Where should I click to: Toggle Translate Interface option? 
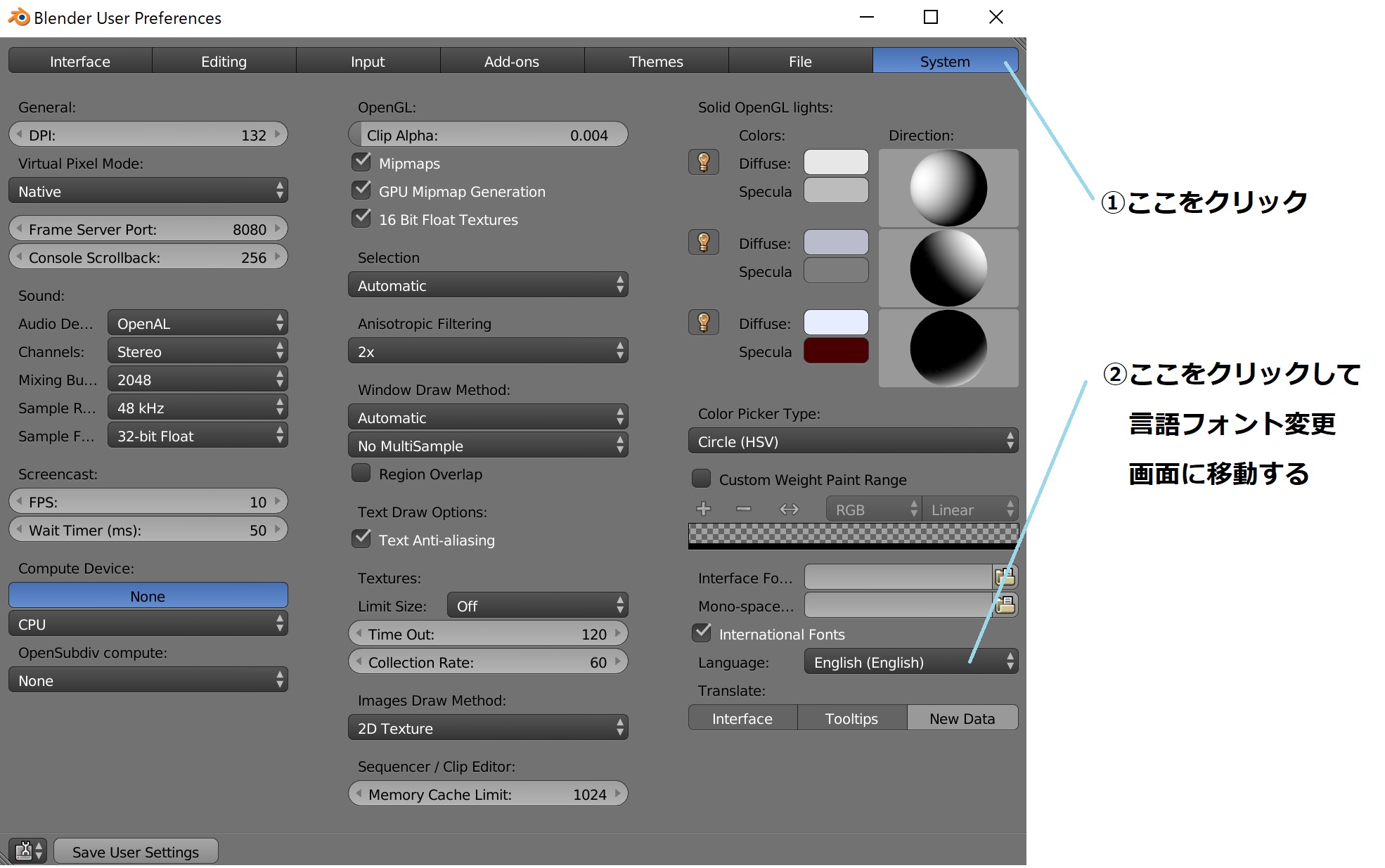click(742, 718)
